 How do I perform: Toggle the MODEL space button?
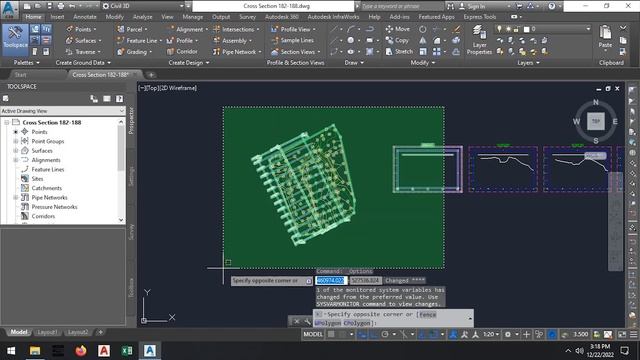(313, 334)
